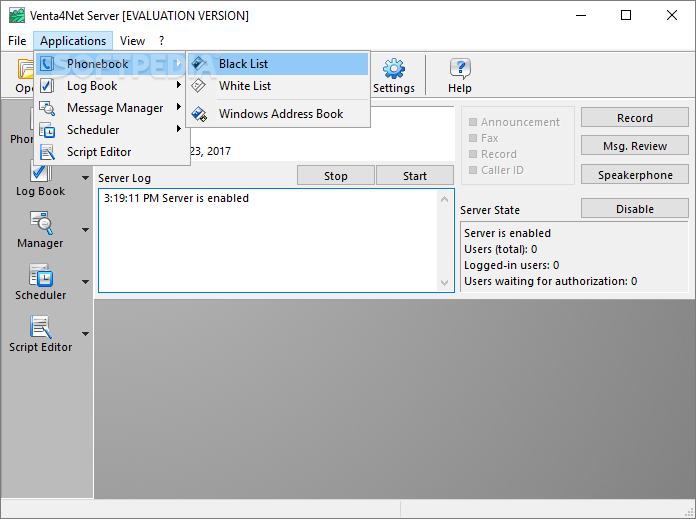Screen dimensions: 696x519
Task: Click "Logged-in users: 0" status text
Action: tap(511, 265)
